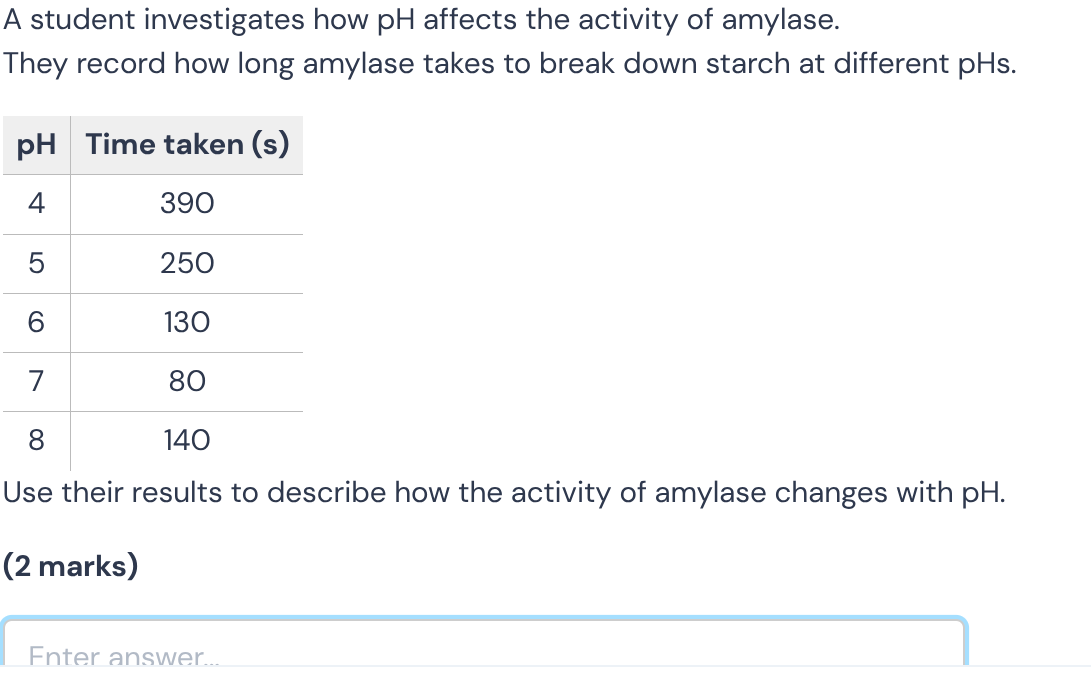Click the 80 seconds value
Screen dimensions: 1091x673
187,382
